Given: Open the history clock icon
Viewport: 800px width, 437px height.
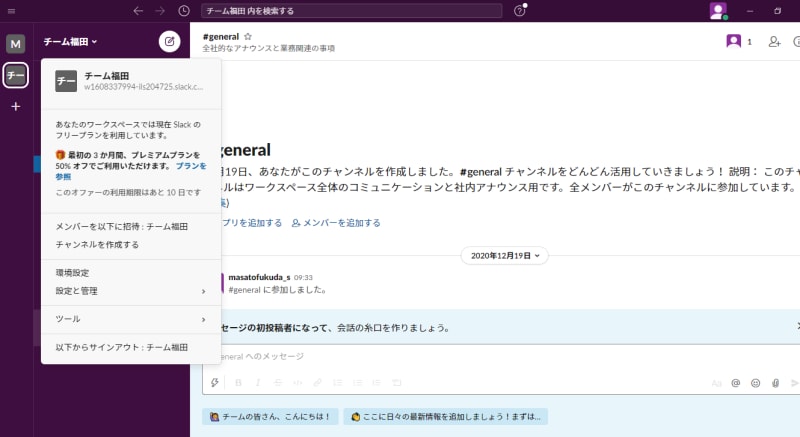Looking at the screenshot, I should (x=184, y=11).
